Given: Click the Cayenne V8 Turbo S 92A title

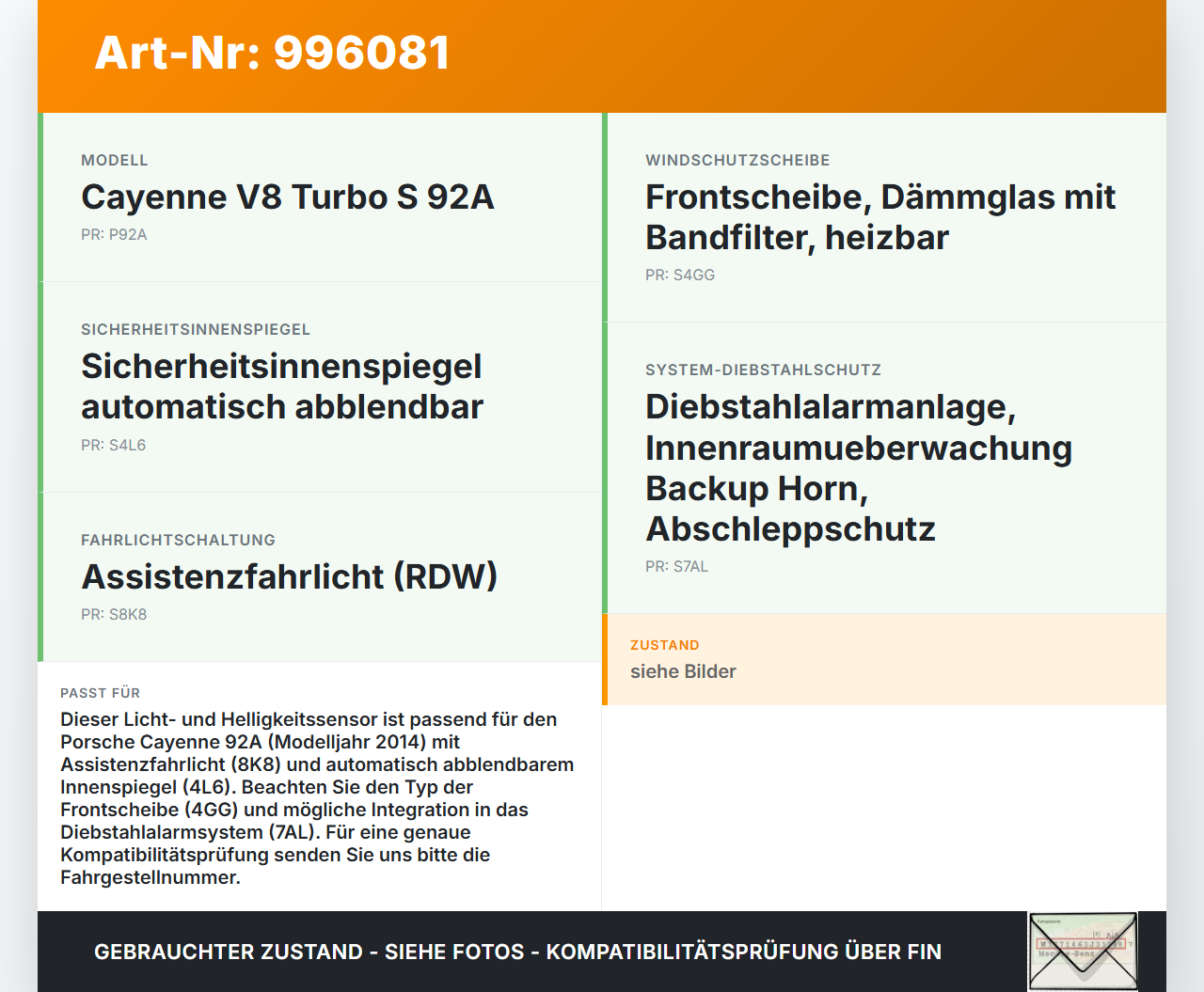Looking at the screenshot, I should pyautogui.click(x=288, y=197).
